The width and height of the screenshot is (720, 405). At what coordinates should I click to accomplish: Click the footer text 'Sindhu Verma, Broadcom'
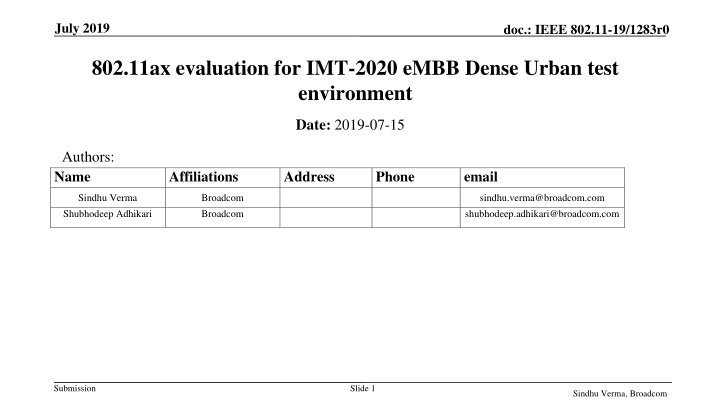(620, 394)
